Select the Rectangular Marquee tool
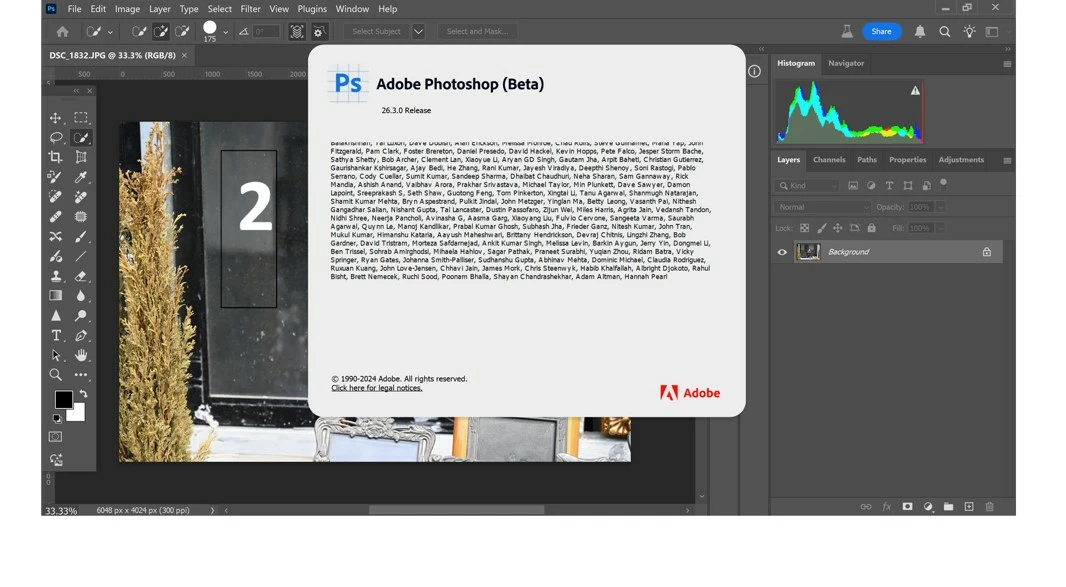1066x587 pixels. click(x=81, y=118)
